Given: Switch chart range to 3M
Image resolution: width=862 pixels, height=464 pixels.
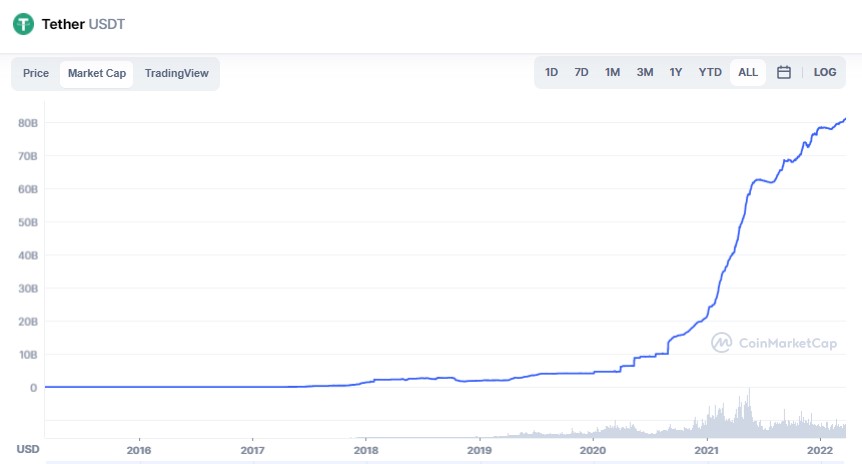Looking at the screenshot, I should 645,73.
